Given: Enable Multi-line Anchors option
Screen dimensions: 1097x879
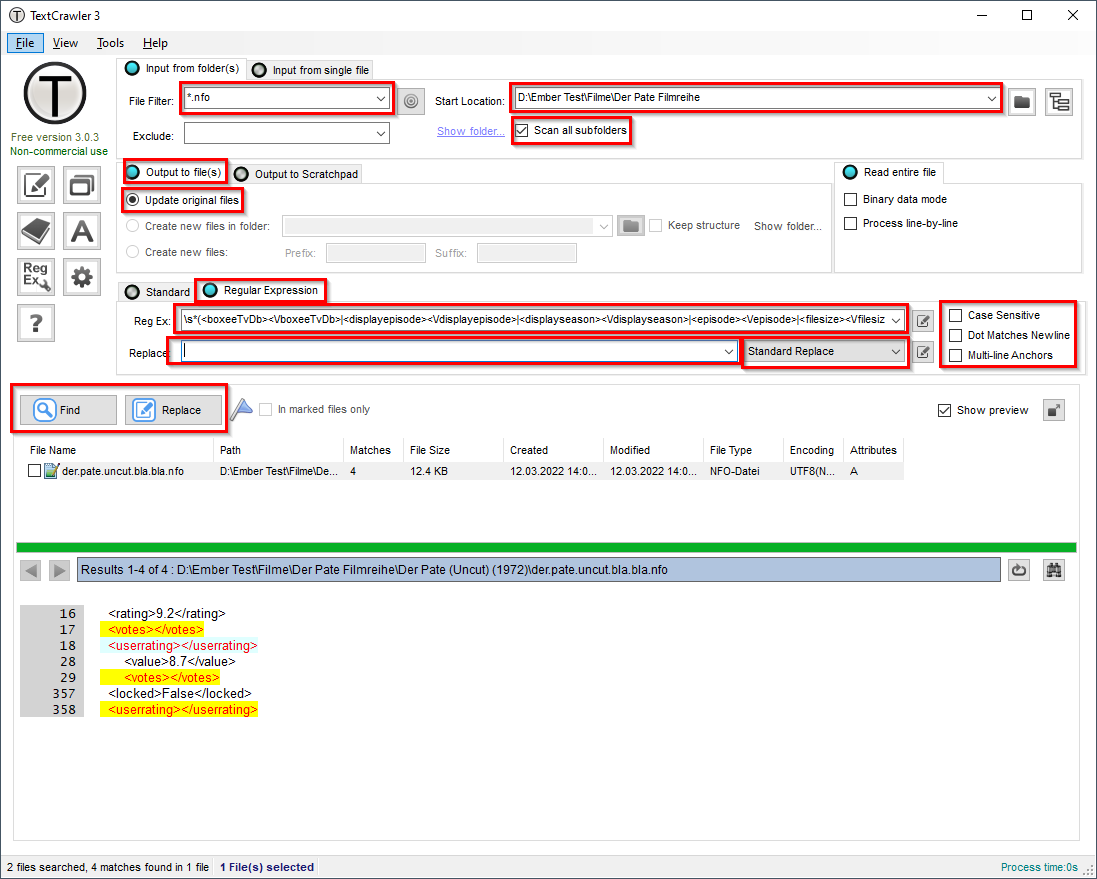Looking at the screenshot, I should tap(955, 356).
